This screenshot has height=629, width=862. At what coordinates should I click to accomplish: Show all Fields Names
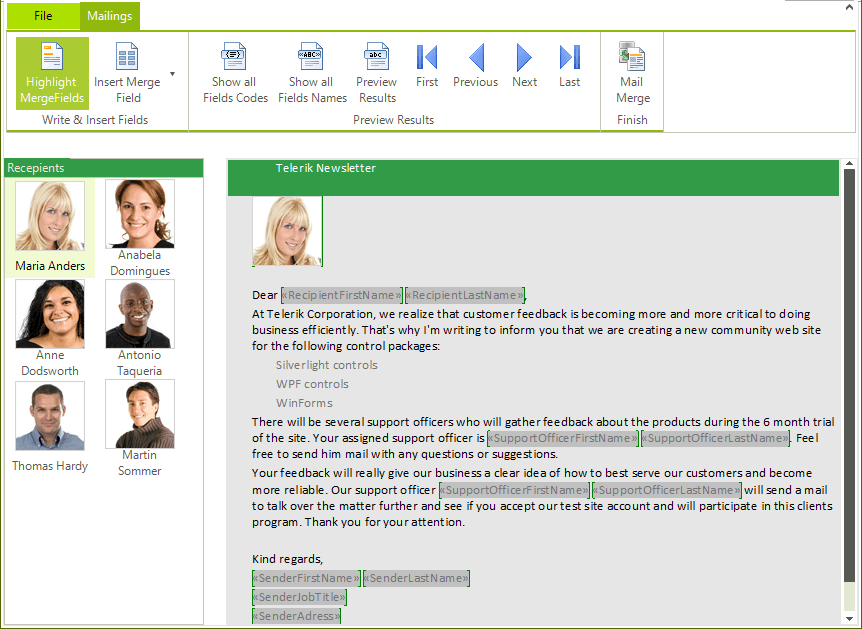click(x=312, y=73)
